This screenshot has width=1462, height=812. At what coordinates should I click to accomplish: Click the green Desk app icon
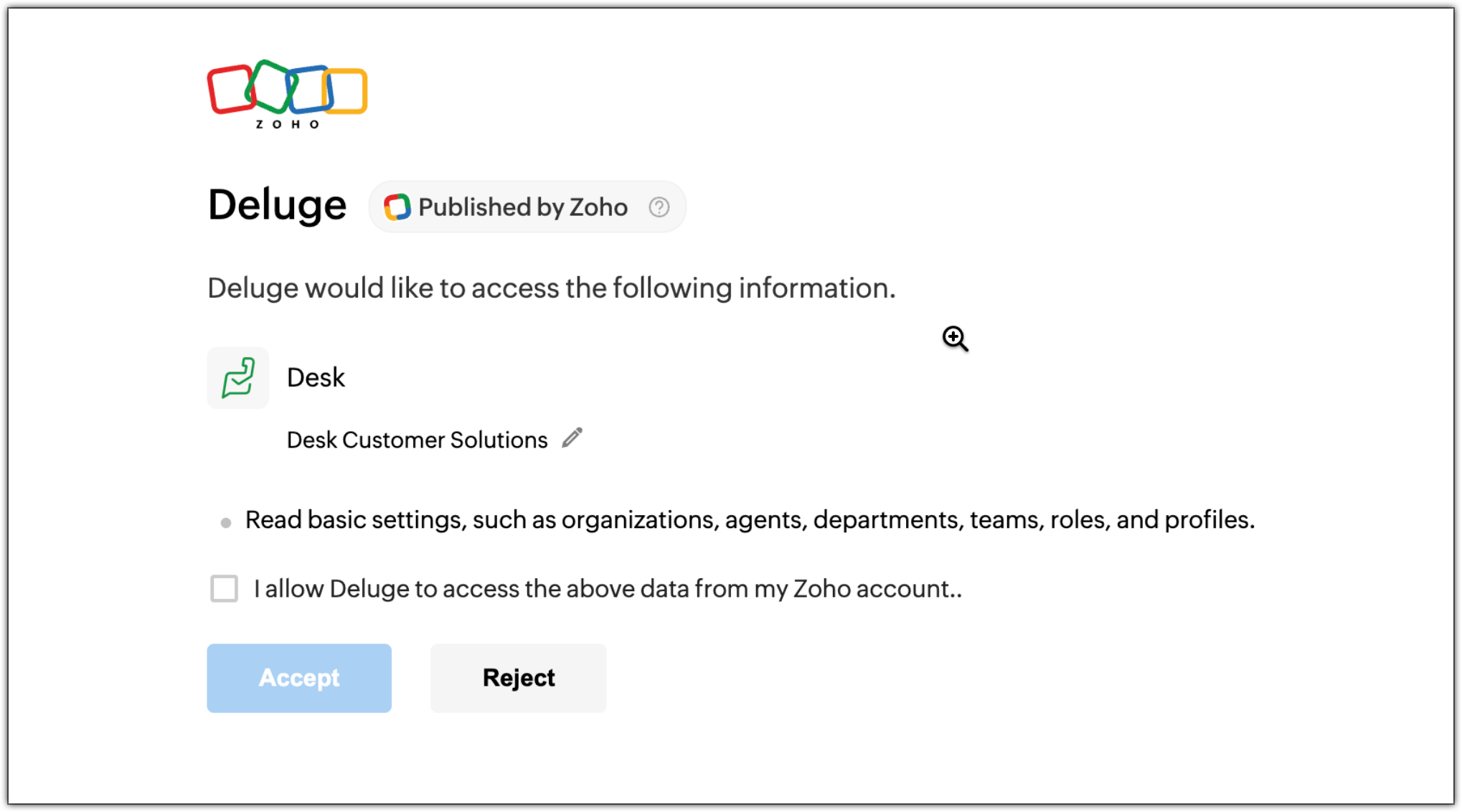click(x=238, y=378)
